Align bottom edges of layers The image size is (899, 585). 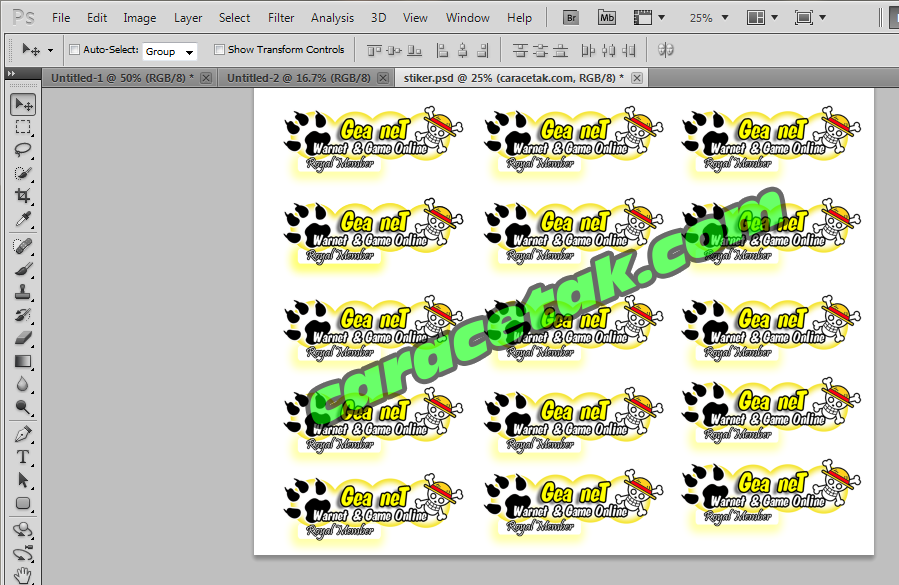tap(415, 50)
